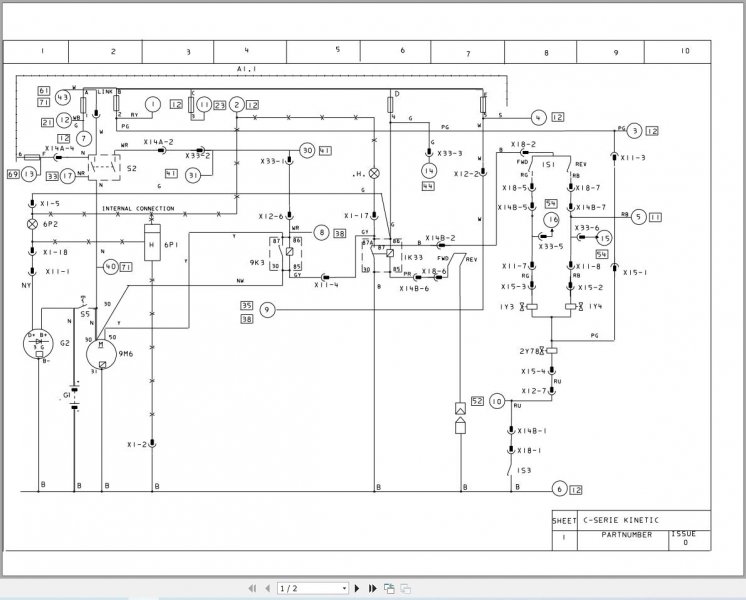Go to the next page arrow
This screenshot has height=600, width=746.
click(357, 589)
